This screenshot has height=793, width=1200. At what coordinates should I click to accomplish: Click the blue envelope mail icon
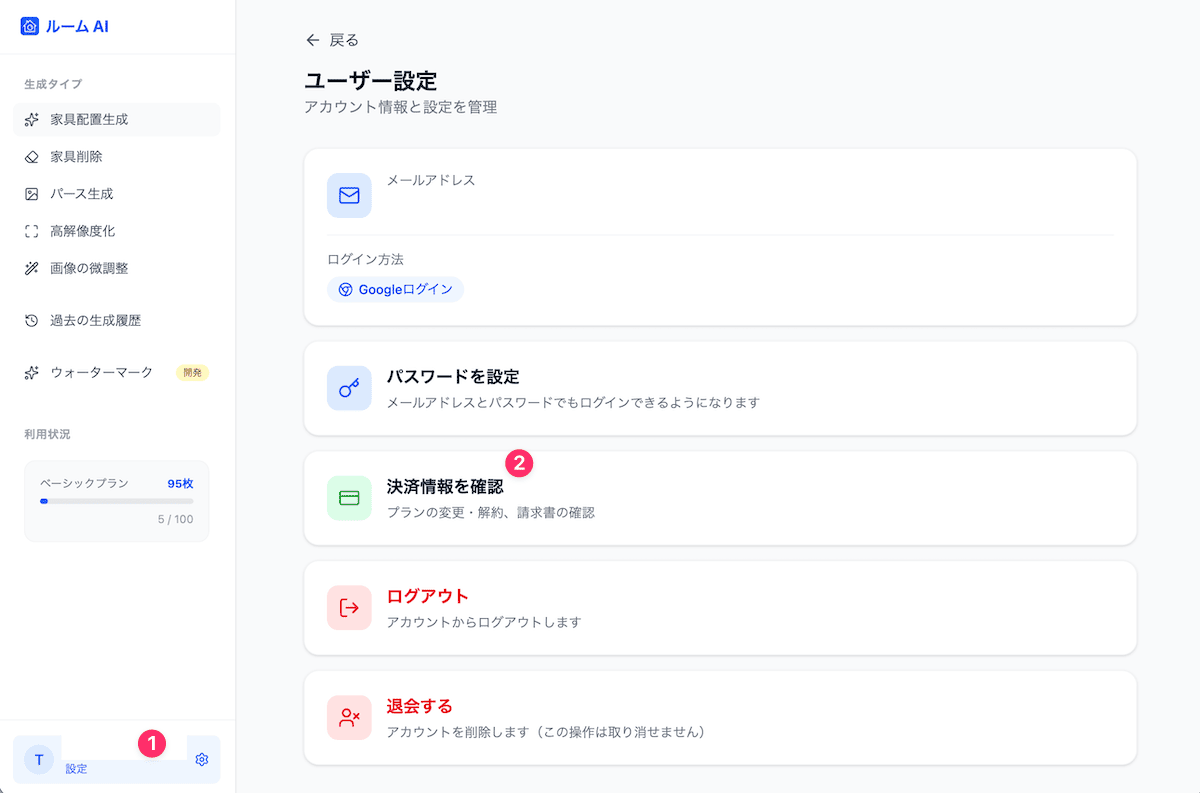pyautogui.click(x=349, y=195)
